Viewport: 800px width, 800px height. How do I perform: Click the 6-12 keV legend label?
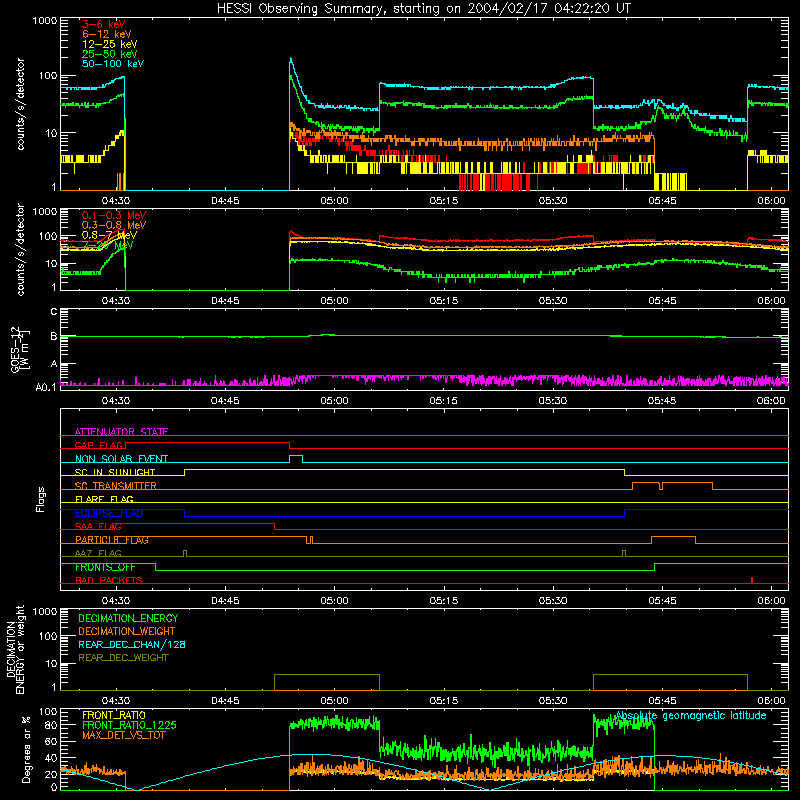tap(107, 34)
